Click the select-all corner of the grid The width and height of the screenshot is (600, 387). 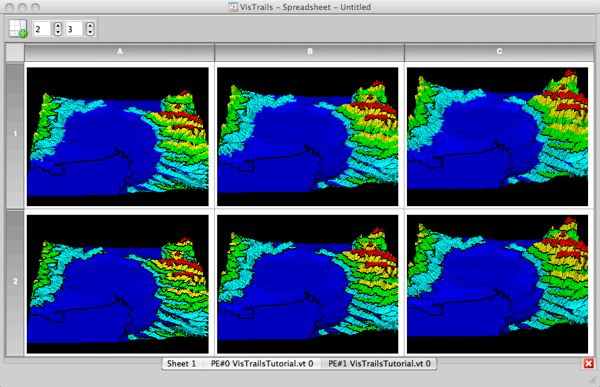pyautogui.click(x=15, y=52)
